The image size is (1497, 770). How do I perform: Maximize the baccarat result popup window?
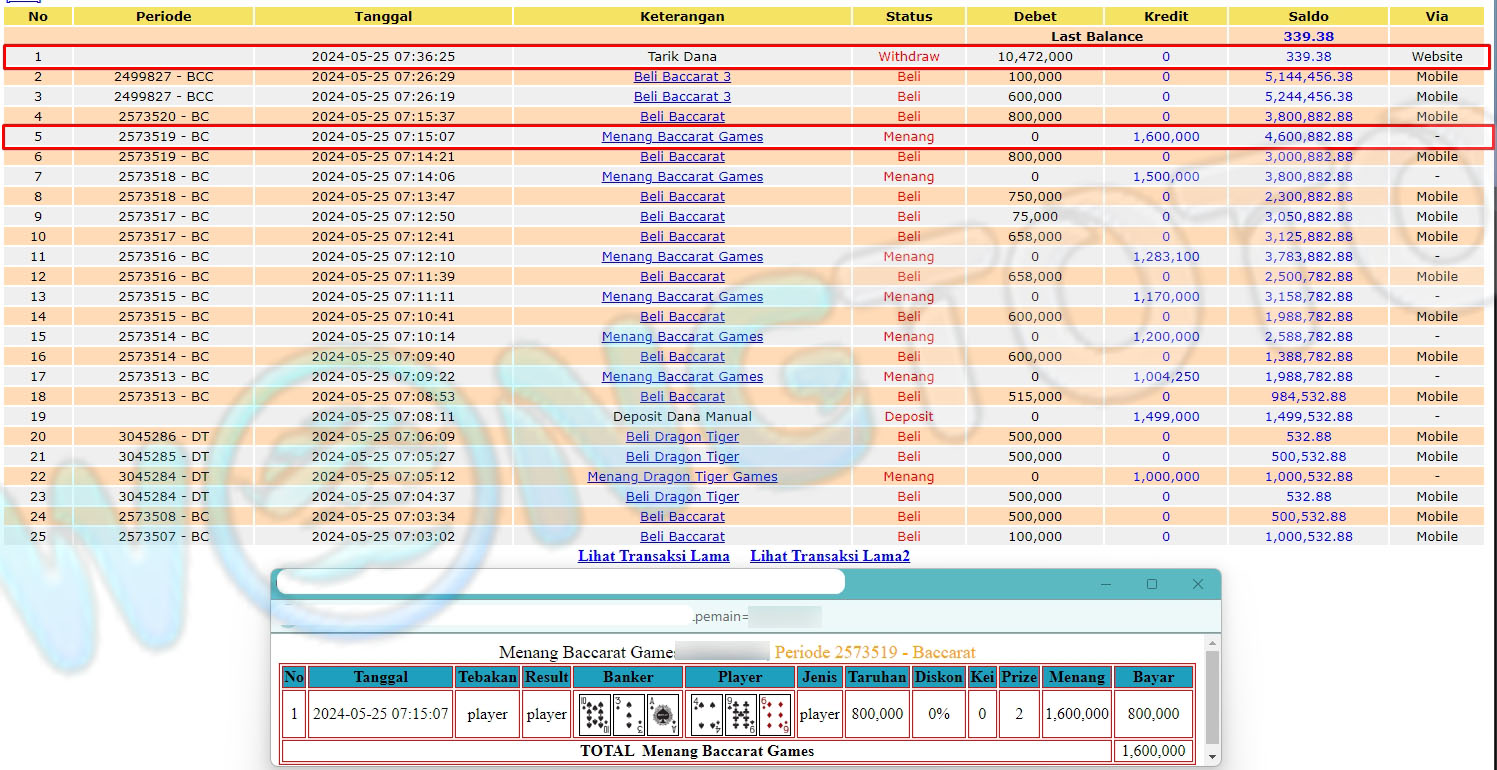(1152, 584)
